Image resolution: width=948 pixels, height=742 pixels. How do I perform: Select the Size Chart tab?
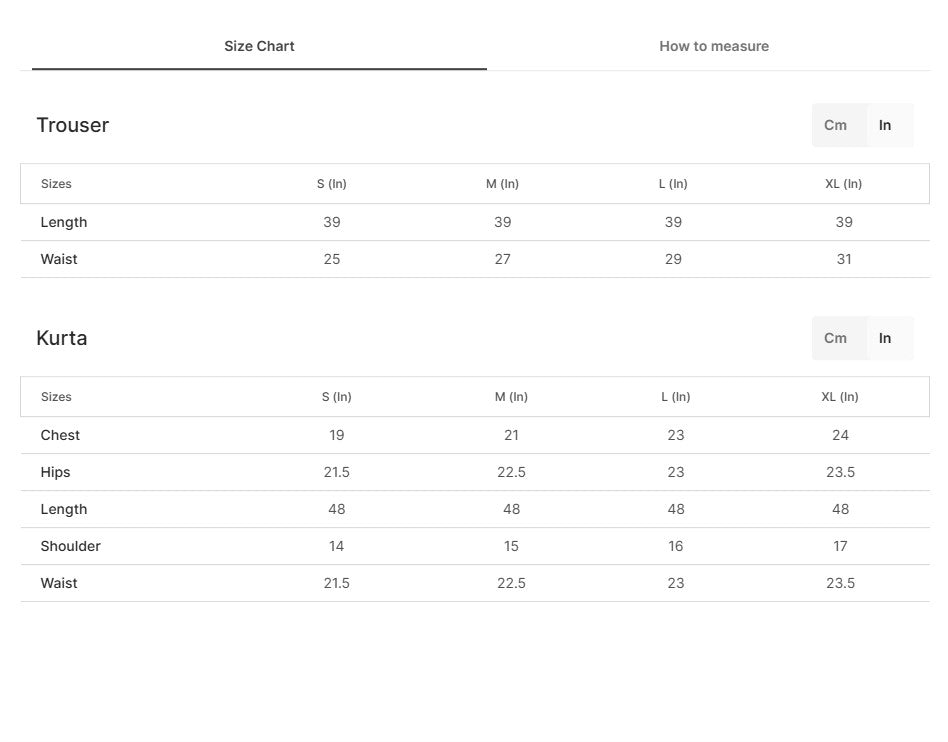coord(259,47)
